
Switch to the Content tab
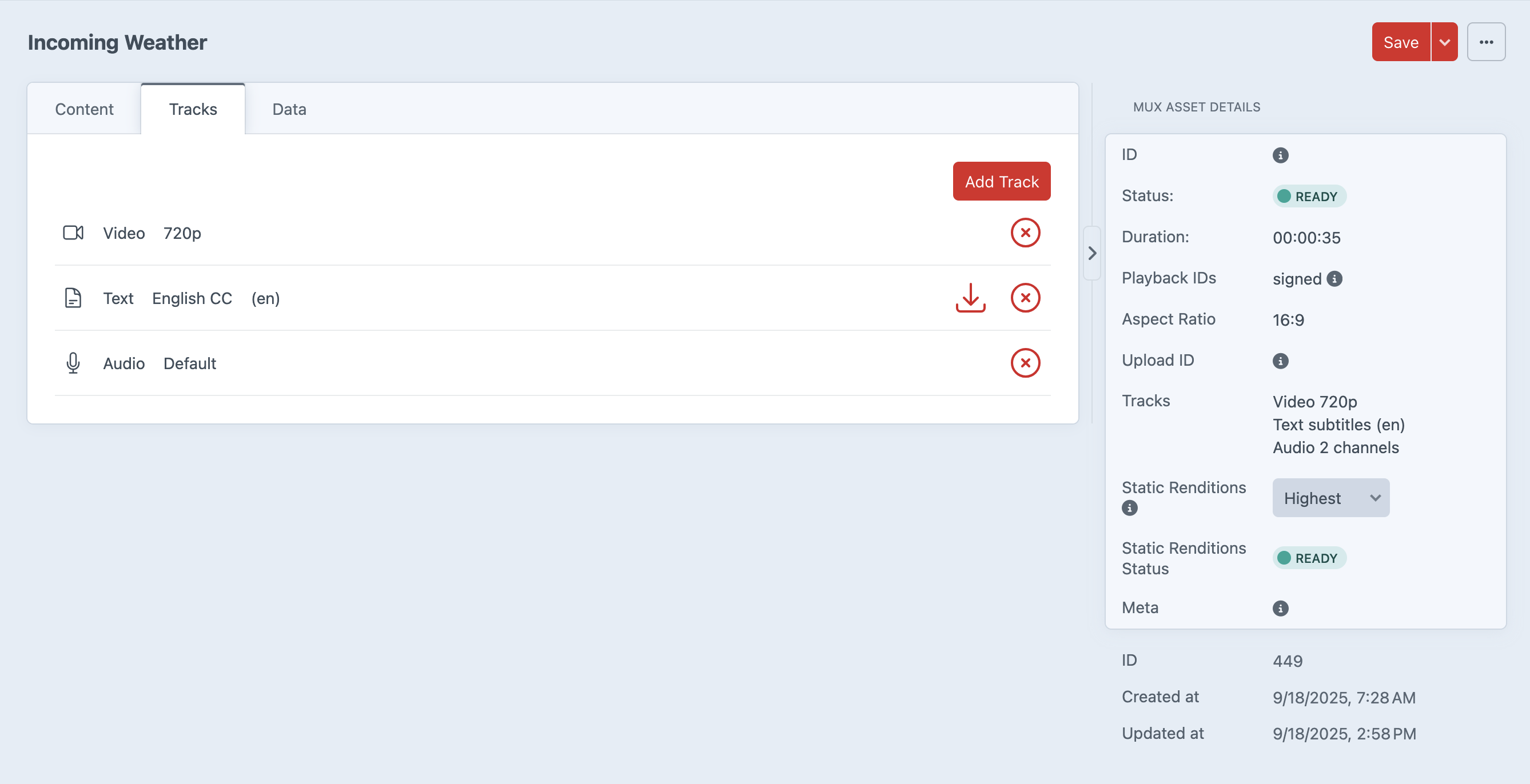click(x=83, y=109)
